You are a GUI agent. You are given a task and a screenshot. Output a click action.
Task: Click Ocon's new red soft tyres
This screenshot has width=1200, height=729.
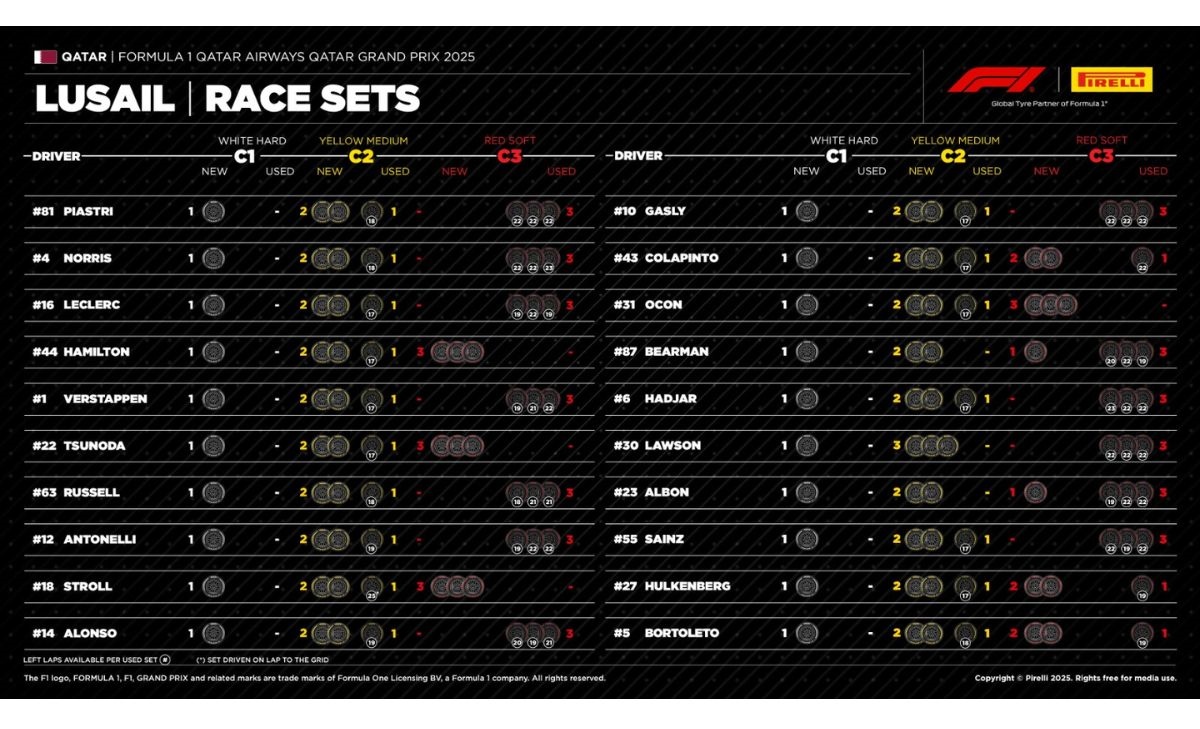tap(1050, 305)
